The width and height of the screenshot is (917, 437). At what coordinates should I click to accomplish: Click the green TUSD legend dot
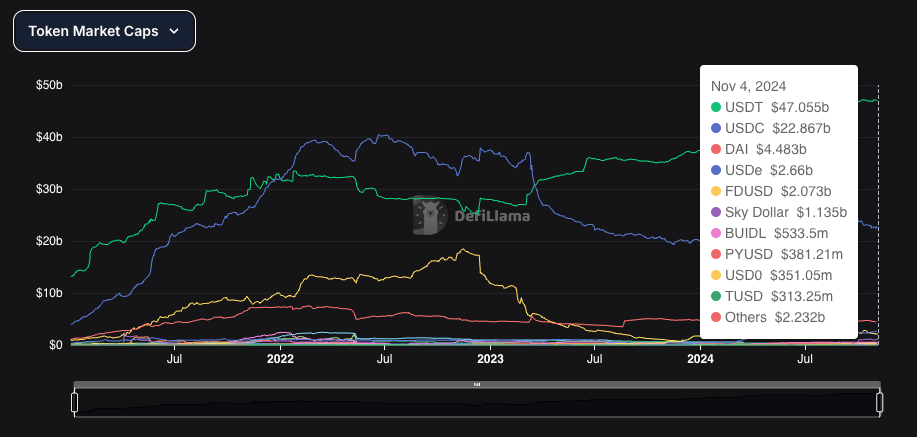coord(716,296)
